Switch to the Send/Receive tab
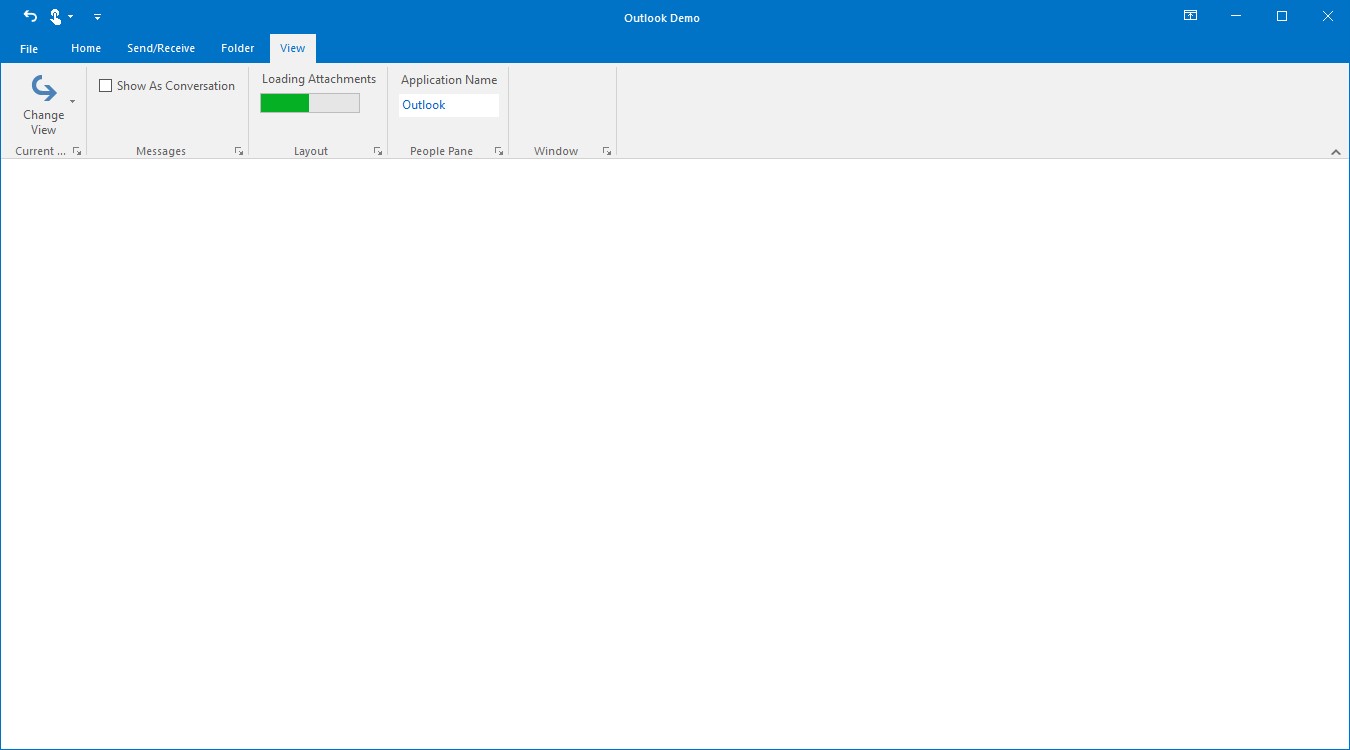1350x750 pixels. point(161,47)
